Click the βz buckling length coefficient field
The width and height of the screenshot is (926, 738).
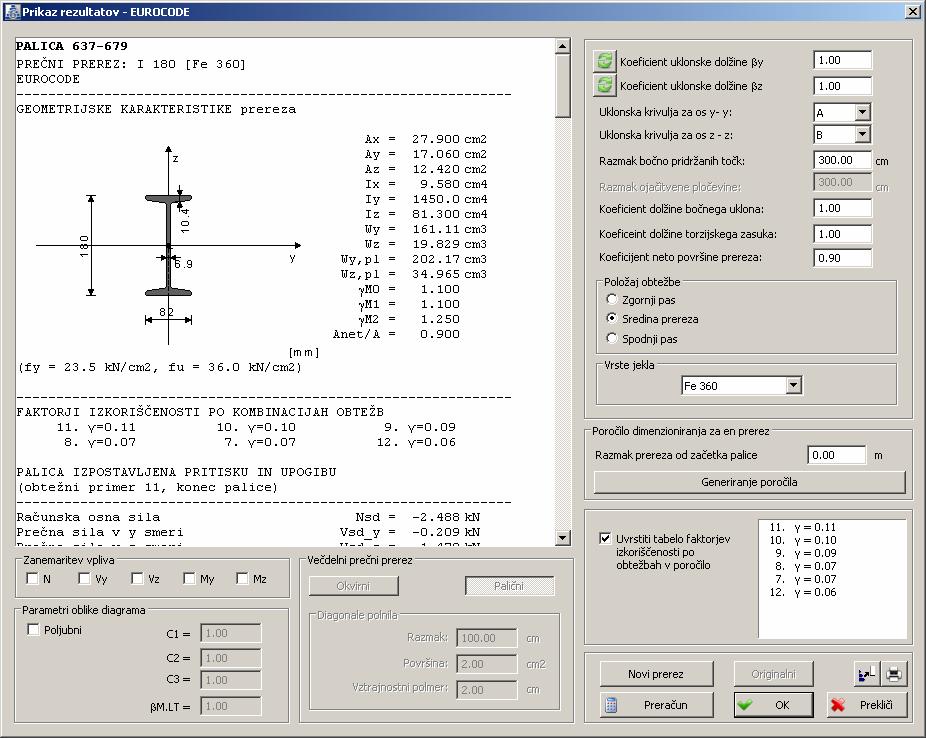click(842, 86)
